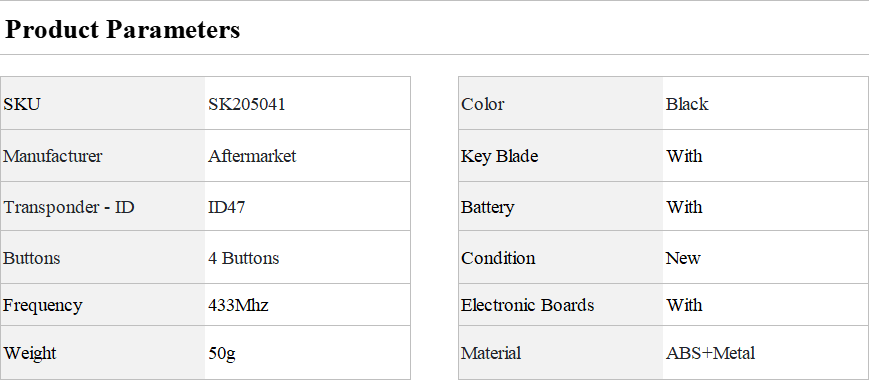Select the SKU value SK205041

pyautogui.click(x=247, y=104)
